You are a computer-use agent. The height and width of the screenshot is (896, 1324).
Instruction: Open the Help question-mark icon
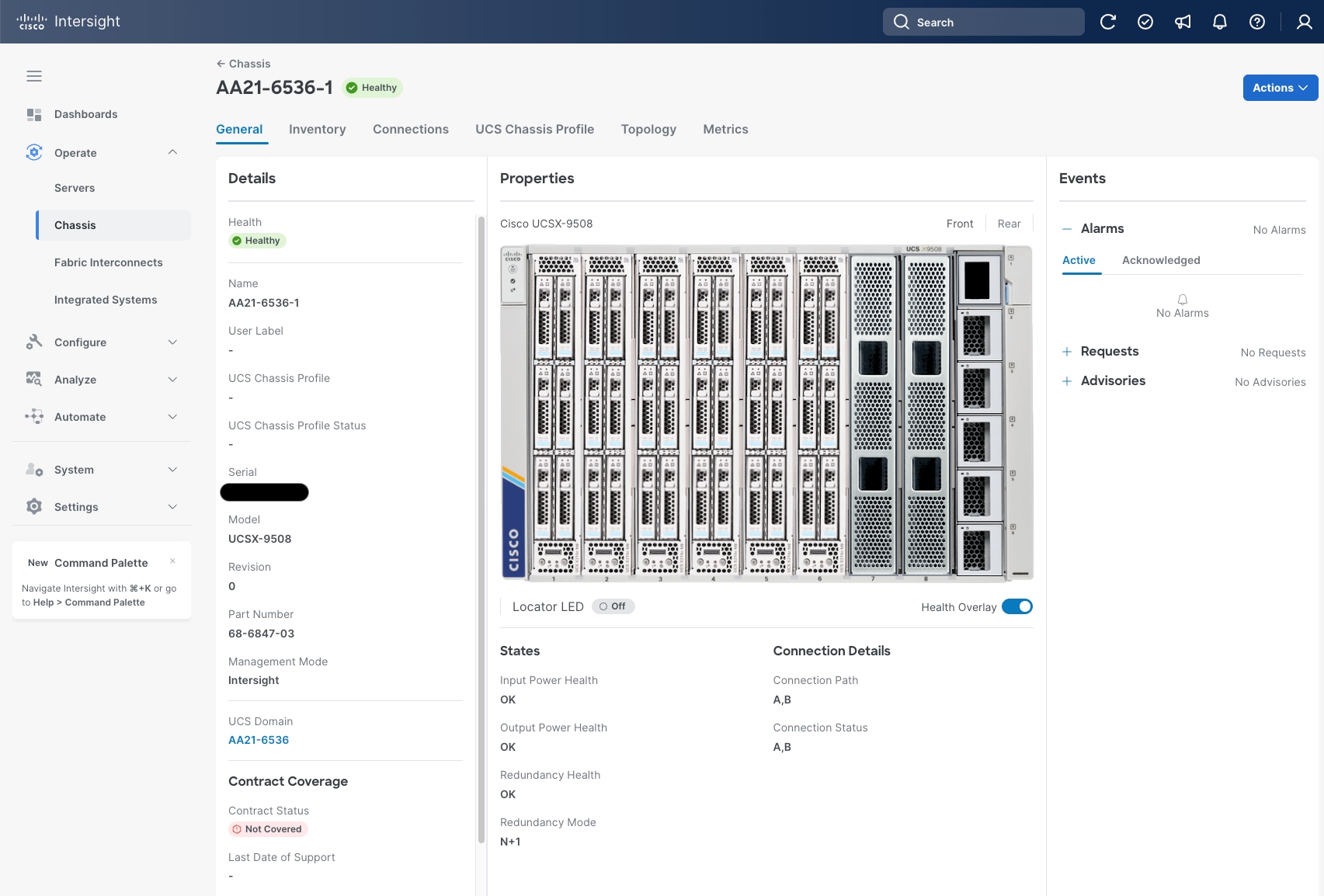tap(1256, 22)
